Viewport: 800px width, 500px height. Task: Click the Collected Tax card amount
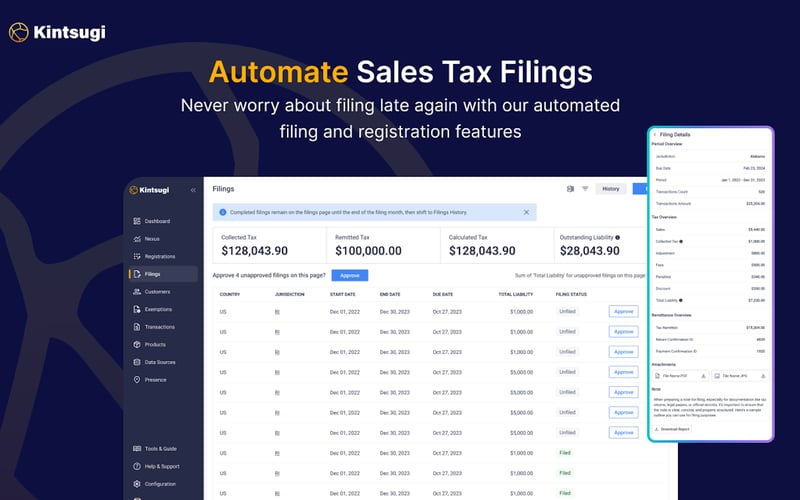(x=254, y=251)
